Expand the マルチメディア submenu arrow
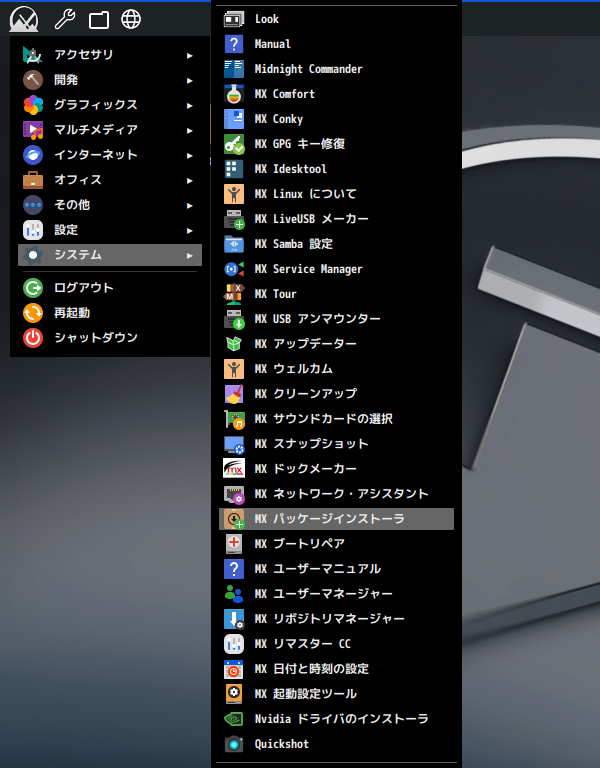Viewport: 600px width, 768px height. point(190,130)
